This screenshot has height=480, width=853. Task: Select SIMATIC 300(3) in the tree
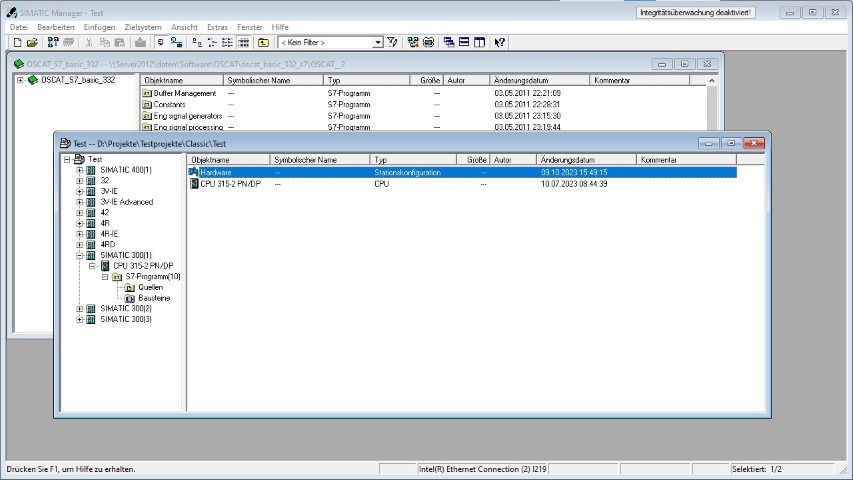pyautogui.click(x=126, y=319)
